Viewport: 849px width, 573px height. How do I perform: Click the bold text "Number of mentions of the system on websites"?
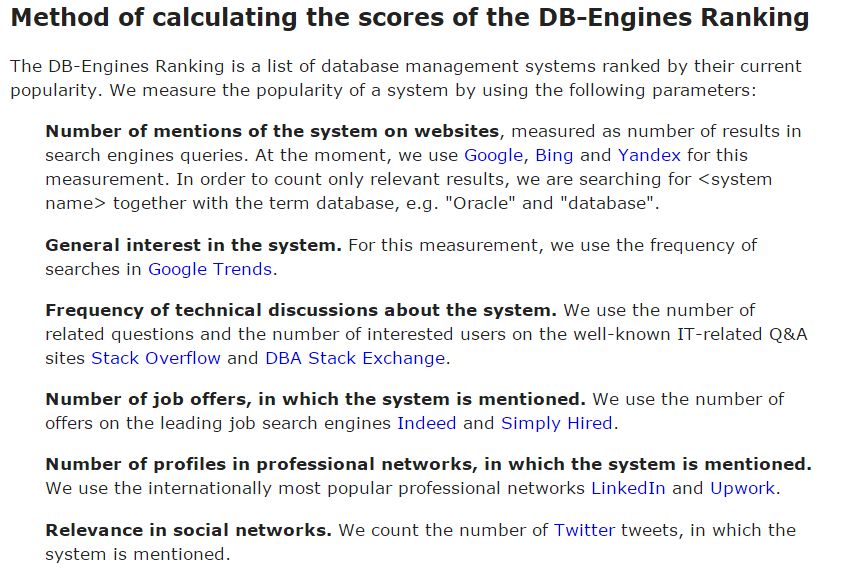coord(272,131)
